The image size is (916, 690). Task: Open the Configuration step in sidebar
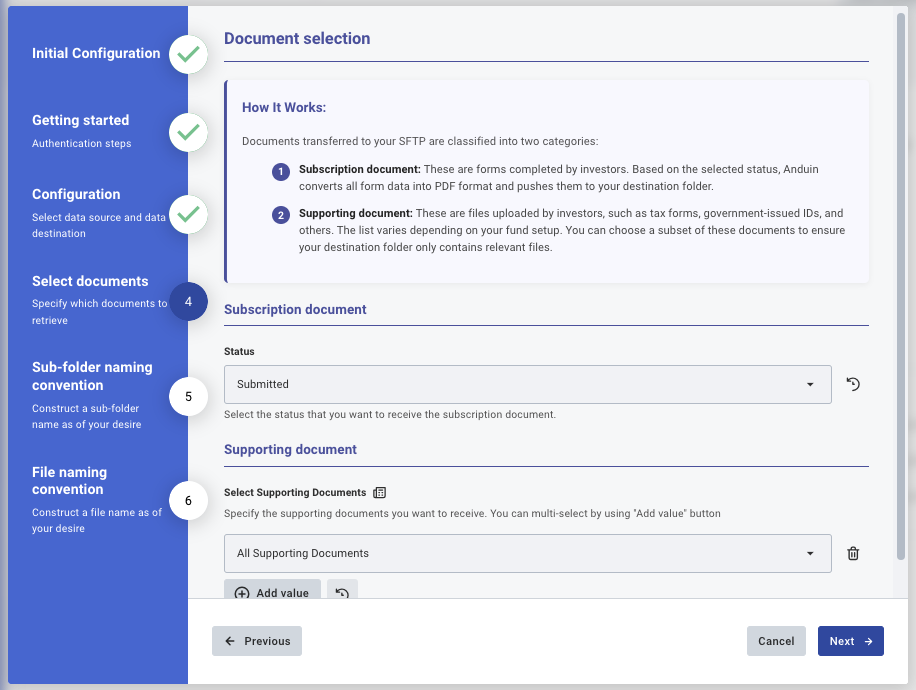(x=76, y=195)
